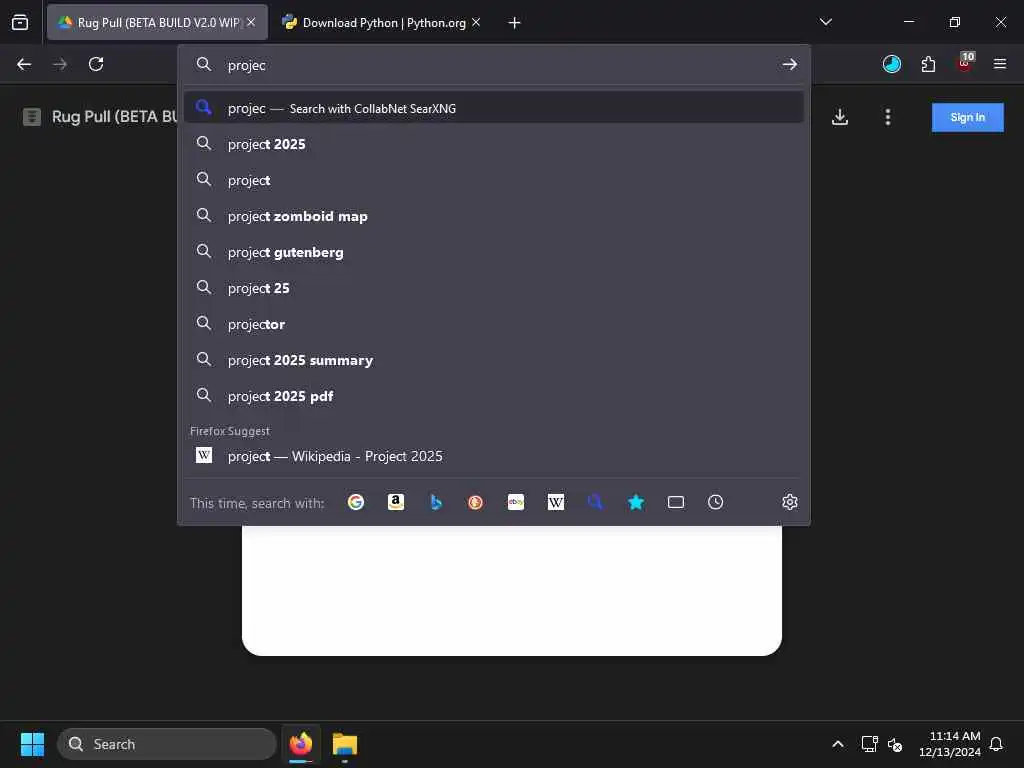Open Firefox View icon in tab bar
Screen dimensions: 1024x768
point(20,22)
